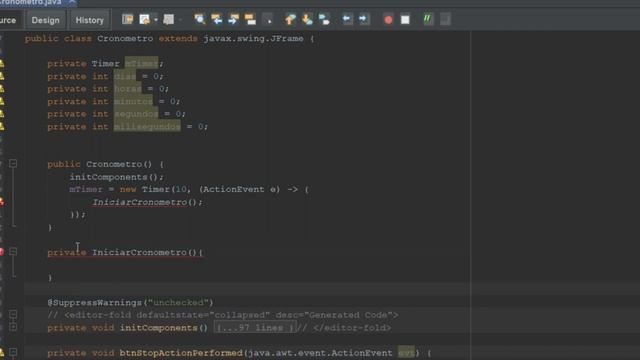Click '@SuppressWarnings' annotation text
This screenshot has height=360, width=640.
[x=94, y=302]
